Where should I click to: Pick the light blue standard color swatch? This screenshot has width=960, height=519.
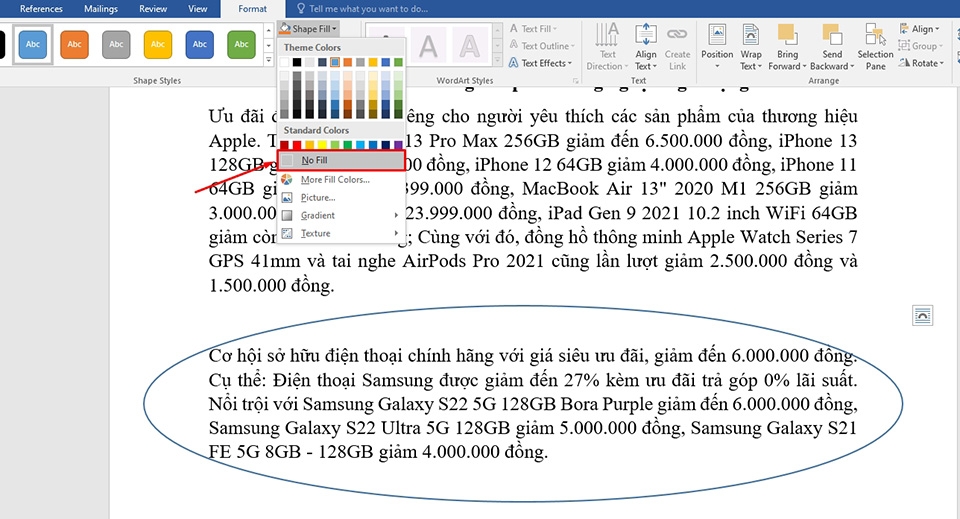[360, 145]
